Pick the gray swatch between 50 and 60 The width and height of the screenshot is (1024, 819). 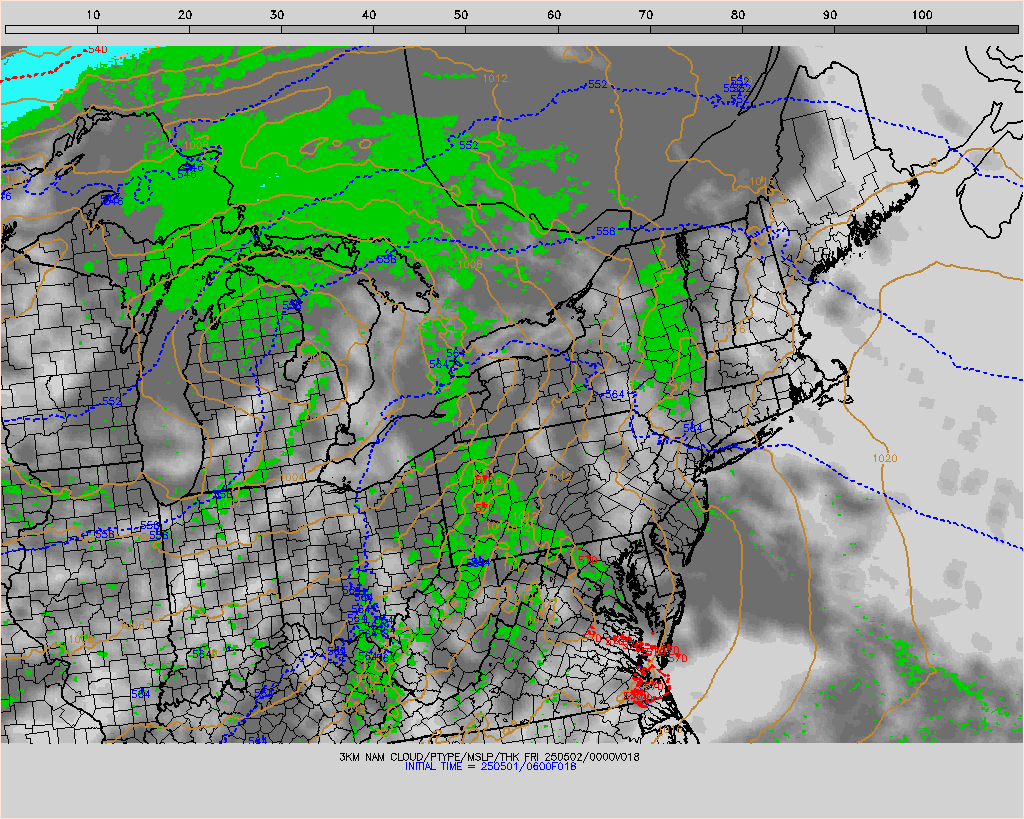511,29
